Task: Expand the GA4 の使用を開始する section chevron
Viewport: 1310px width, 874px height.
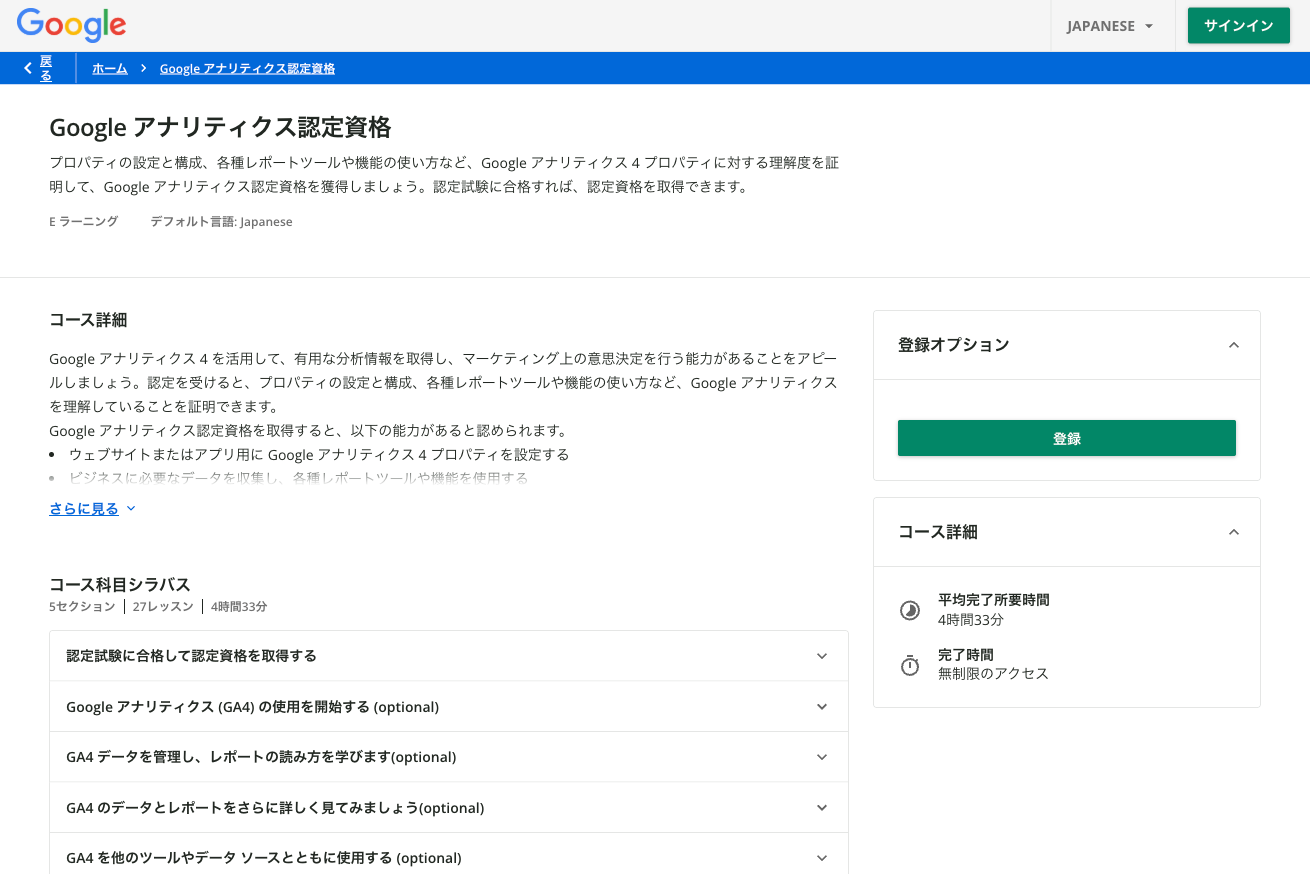Action: point(821,707)
